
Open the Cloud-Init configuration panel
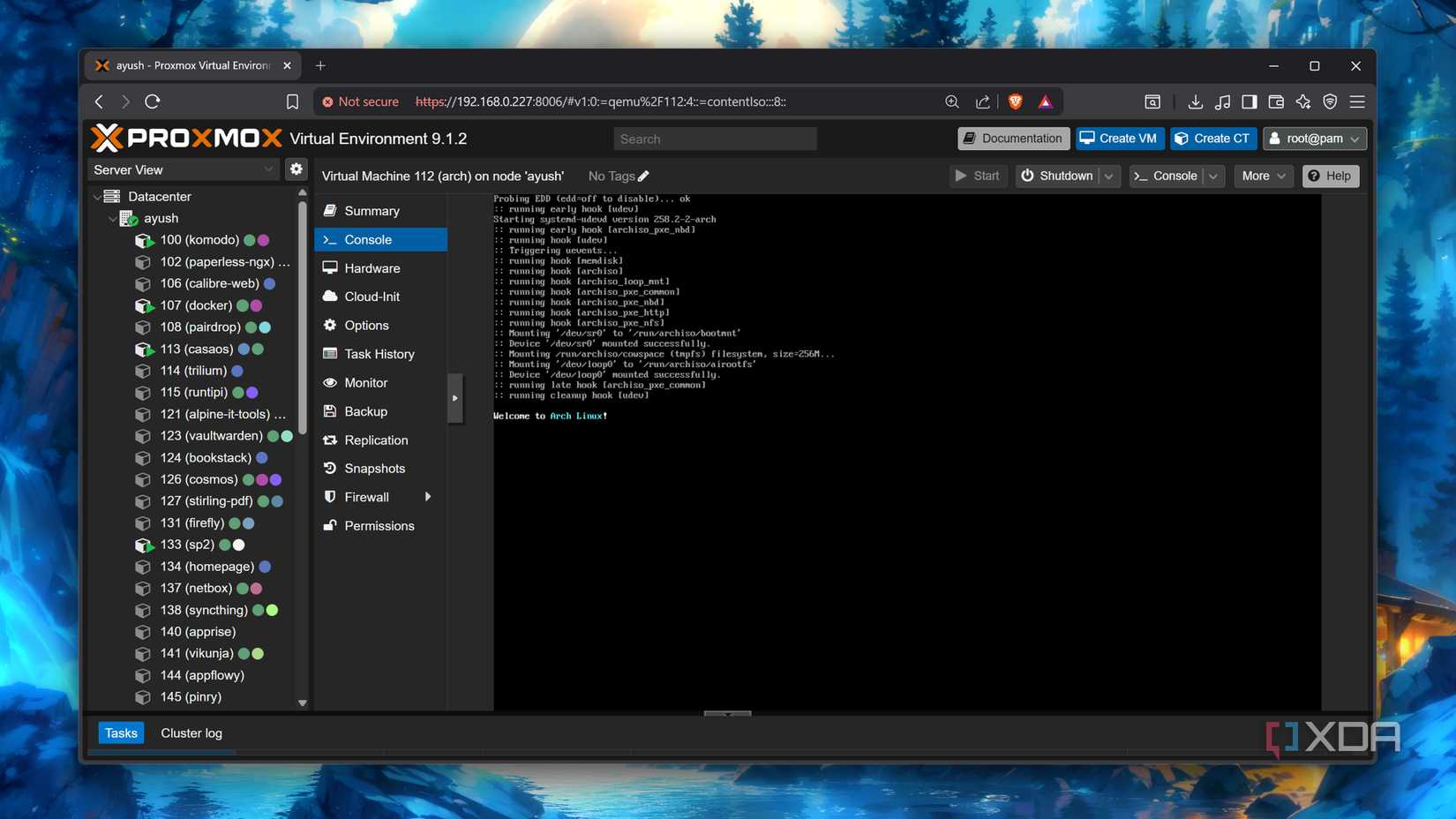click(x=372, y=296)
